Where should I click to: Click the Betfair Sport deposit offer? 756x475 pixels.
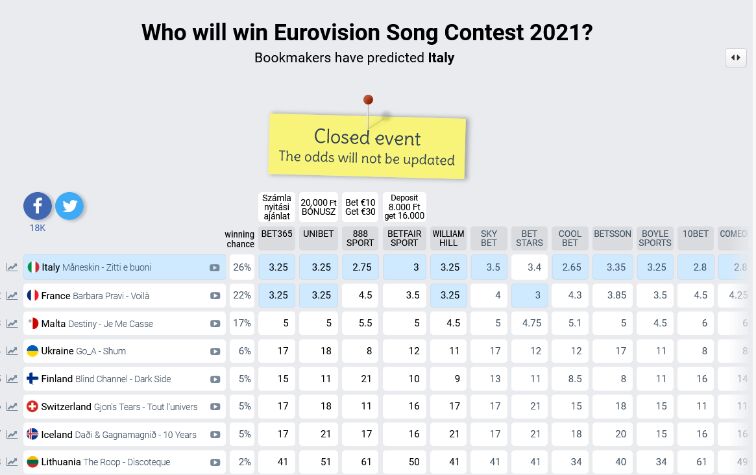click(x=404, y=207)
